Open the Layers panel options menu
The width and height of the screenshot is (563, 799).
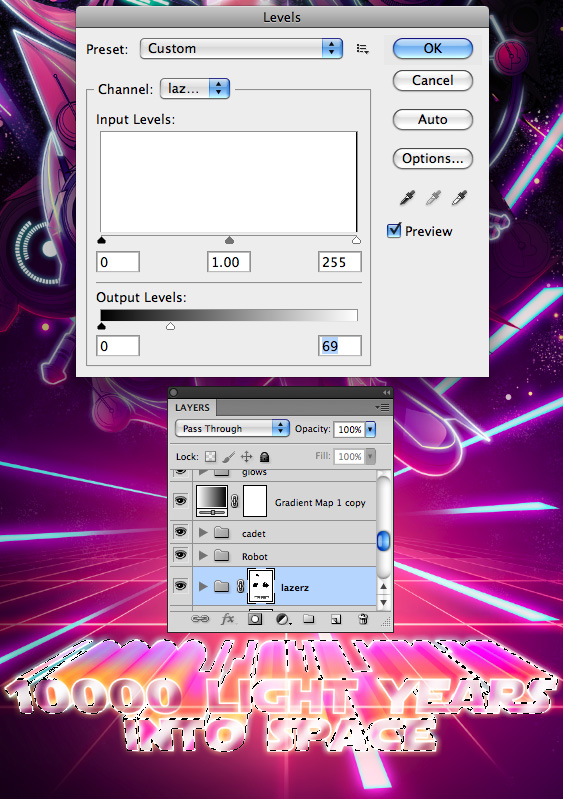click(382, 407)
